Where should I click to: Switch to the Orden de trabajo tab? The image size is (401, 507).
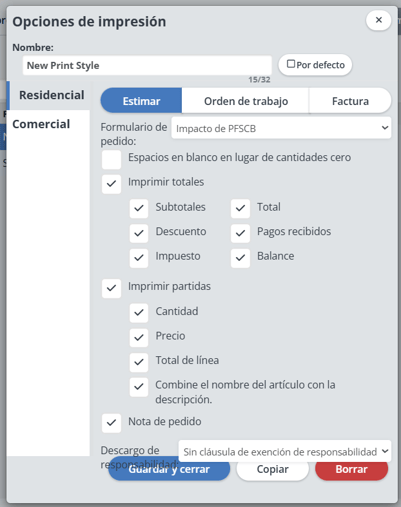click(x=246, y=101)
